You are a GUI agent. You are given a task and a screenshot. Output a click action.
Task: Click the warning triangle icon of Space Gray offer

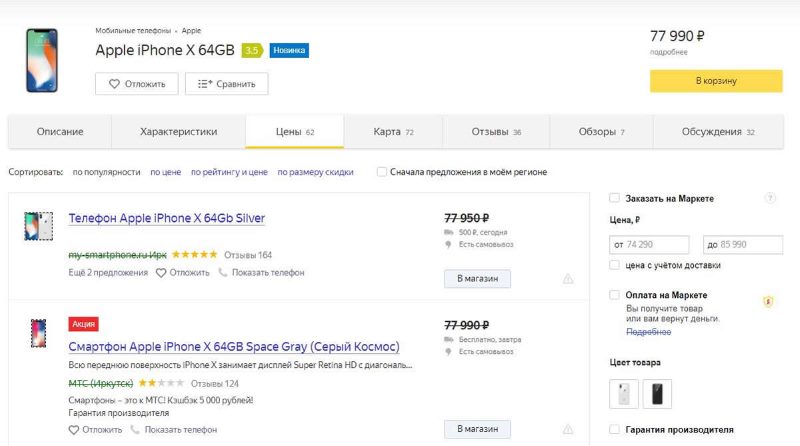(568, 429)
